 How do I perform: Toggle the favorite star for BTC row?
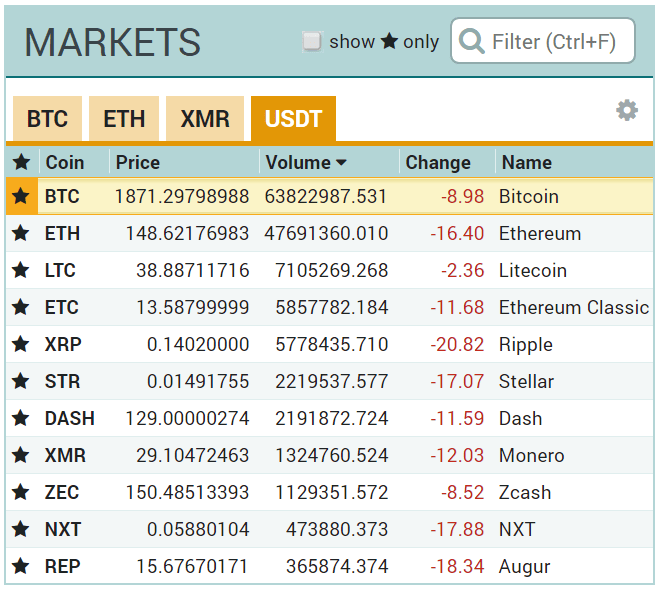pos(21,196)
